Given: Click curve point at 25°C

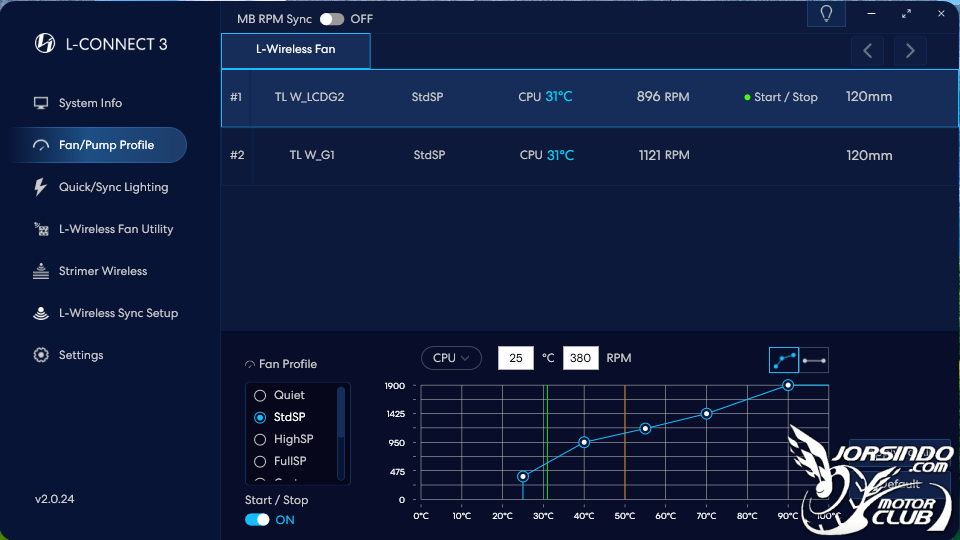Looking at the screenshot, I should pos(523,476).
